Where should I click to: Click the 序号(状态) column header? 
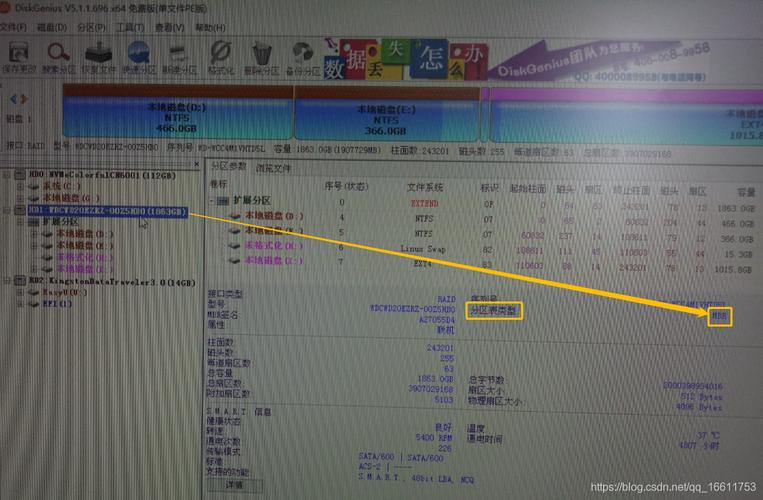point(346,186)
